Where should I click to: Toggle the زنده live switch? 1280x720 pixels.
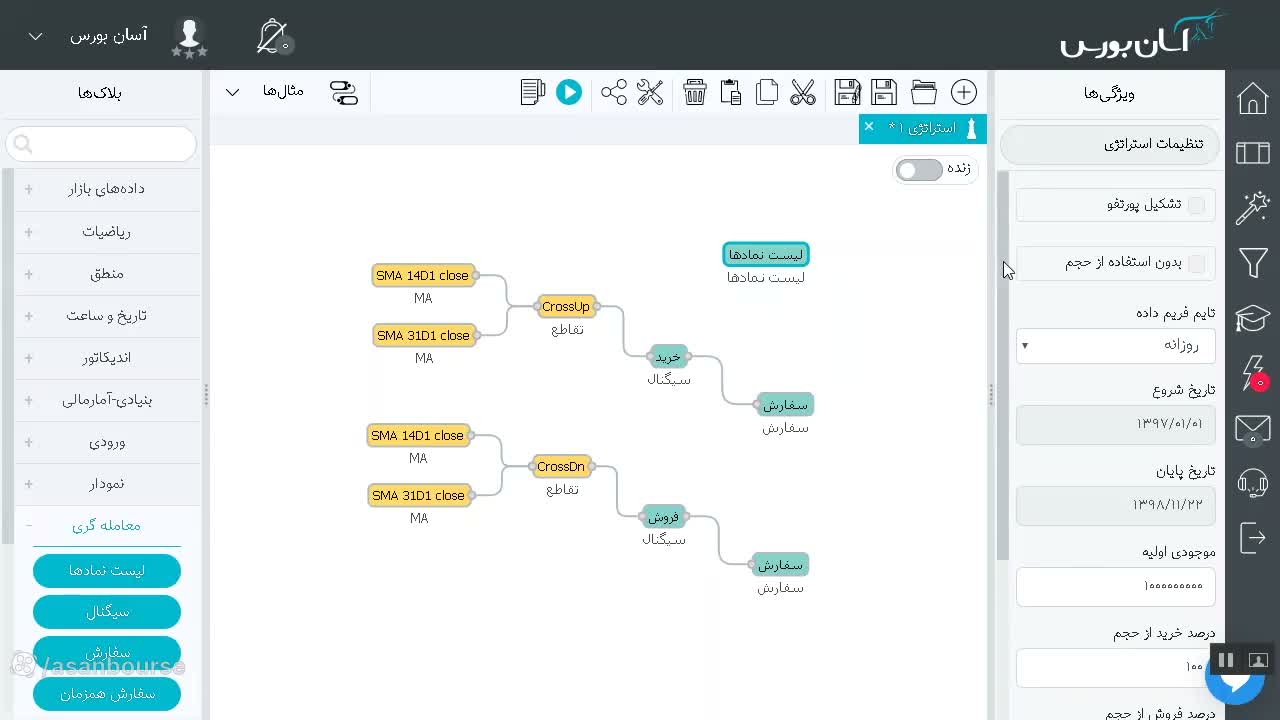(919, 170)
